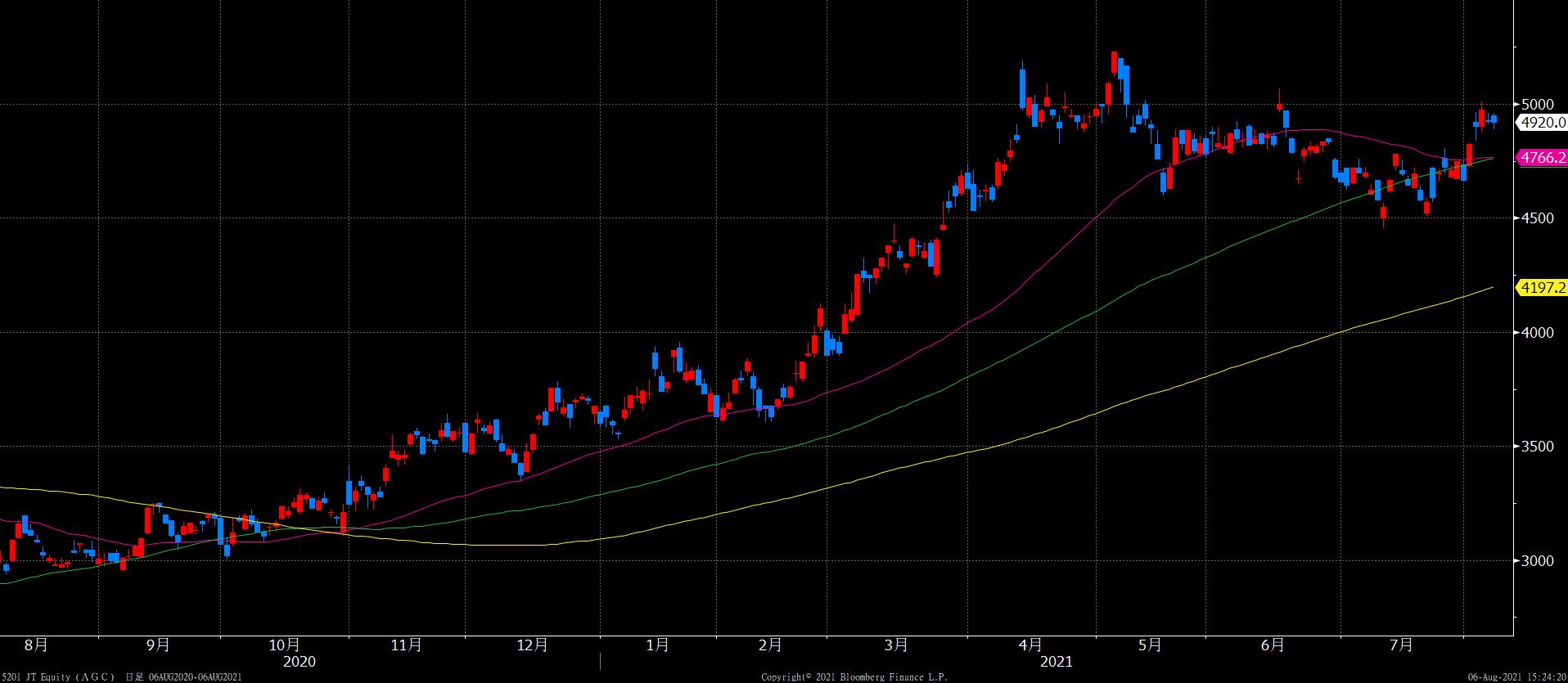
Task: Click the 2021 year label
Action: click(x=1055, y=661)
